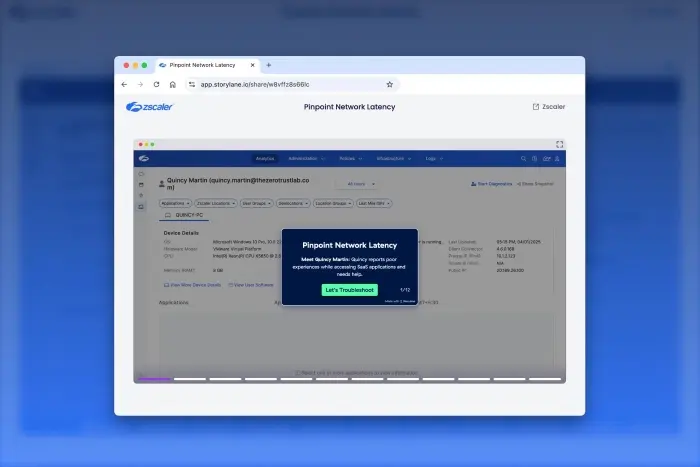The image size is (700, 467).
Task: Expand the Zscaler Locations filter pill
Action: (216, 203)
